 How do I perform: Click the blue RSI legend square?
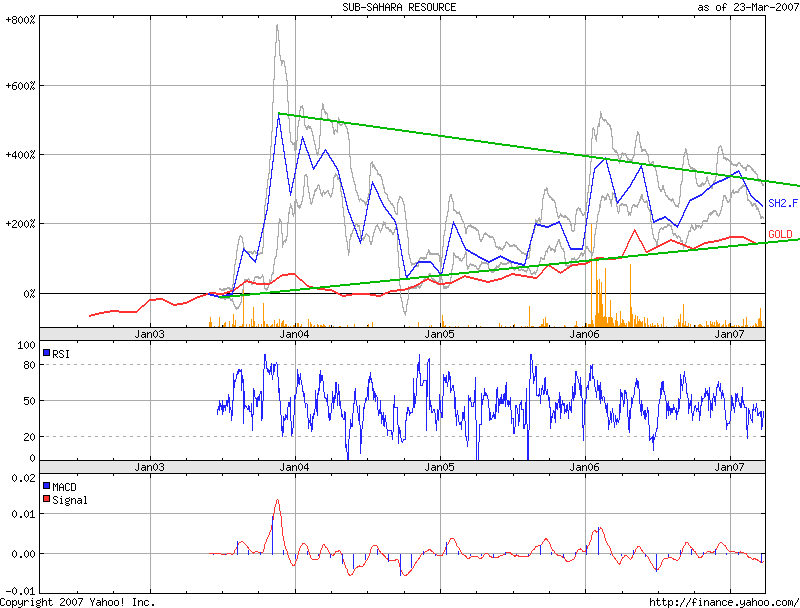point(47,351)
